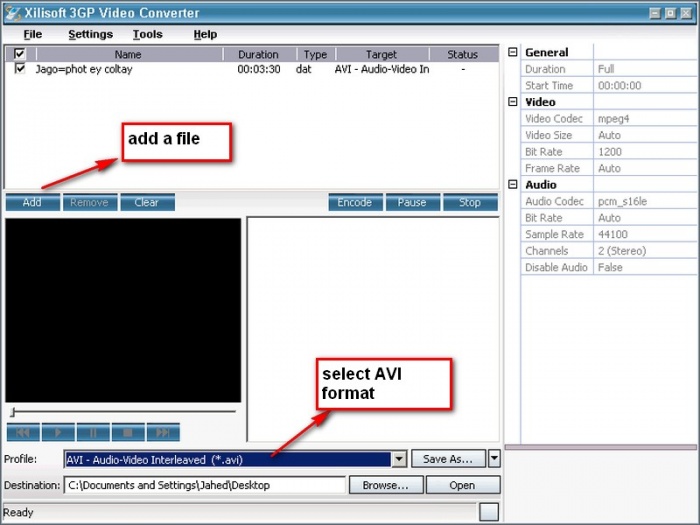This screenshot has height=525, width=700.
Task: Click the play button under the preview
Action: [58, 432]
